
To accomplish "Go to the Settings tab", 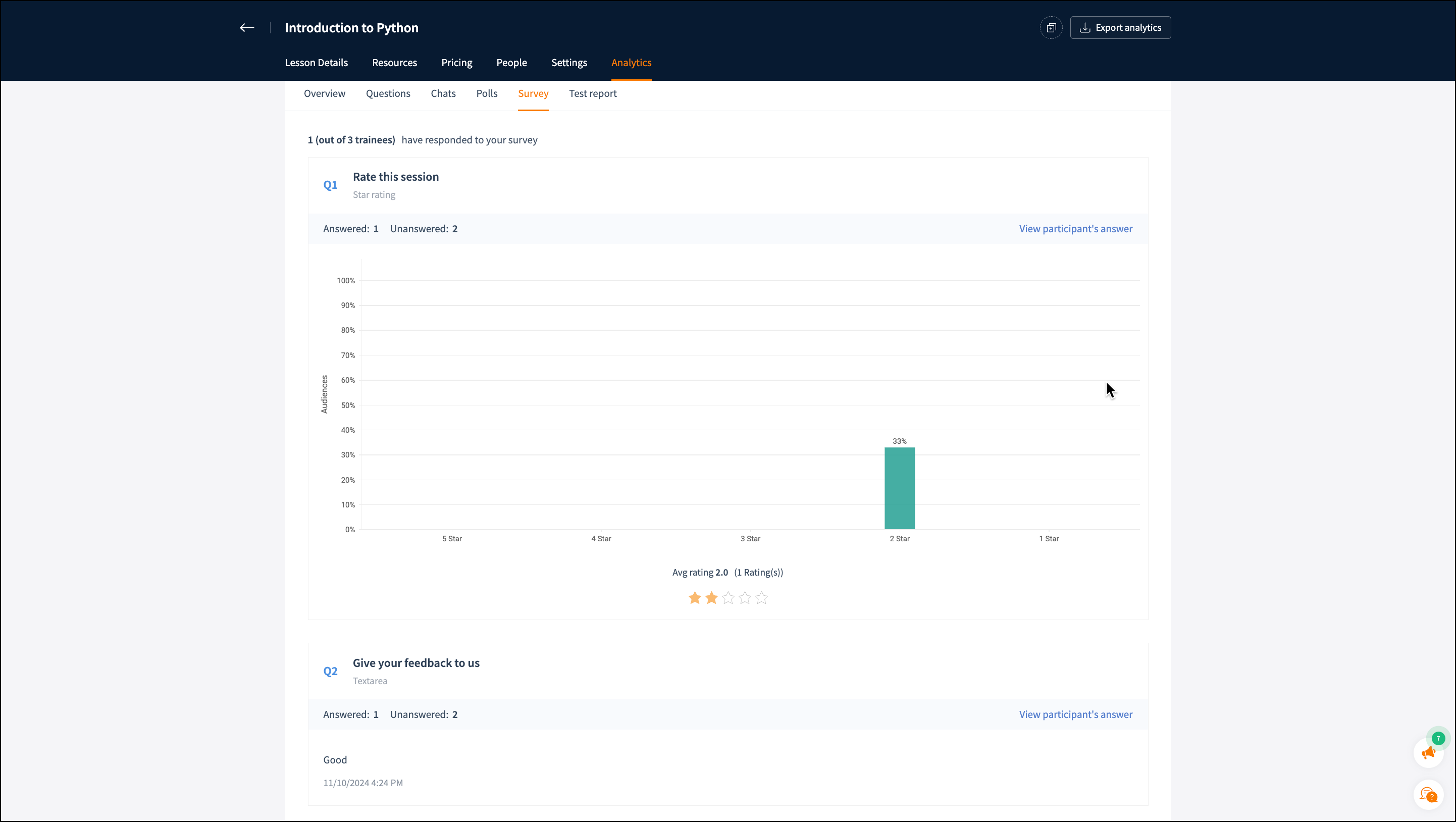I will click(x=568, y=63).
